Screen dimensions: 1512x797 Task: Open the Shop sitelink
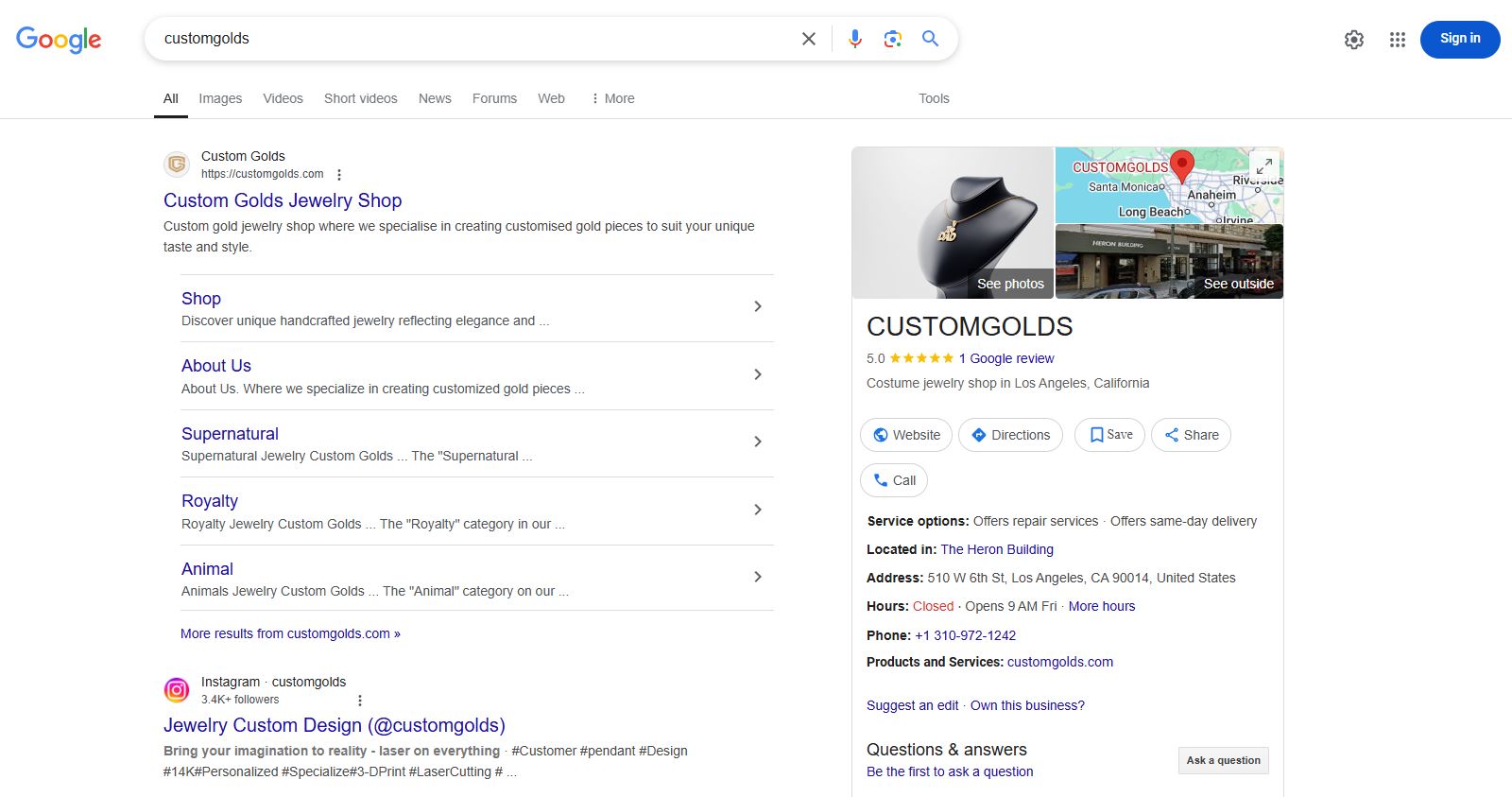[x=201, y=299]
